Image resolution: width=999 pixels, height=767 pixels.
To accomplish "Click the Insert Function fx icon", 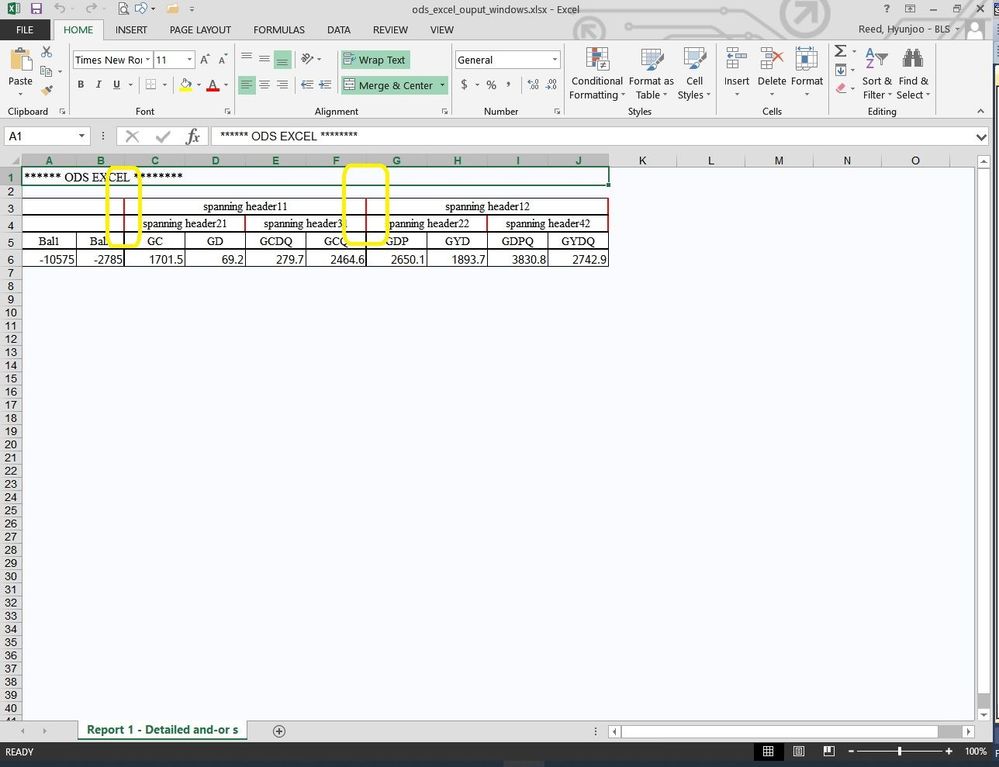I will pos(192,136).
